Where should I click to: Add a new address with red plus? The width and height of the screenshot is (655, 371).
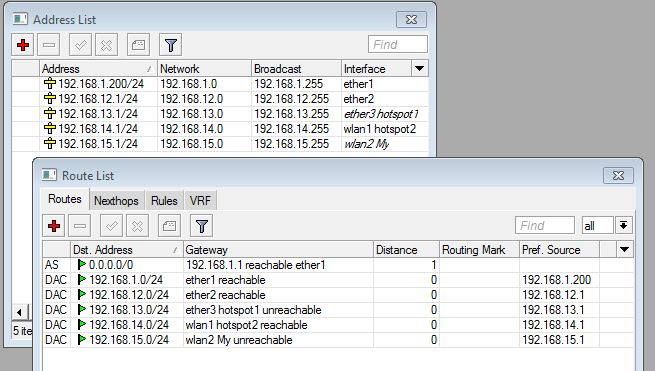point(23,45)
